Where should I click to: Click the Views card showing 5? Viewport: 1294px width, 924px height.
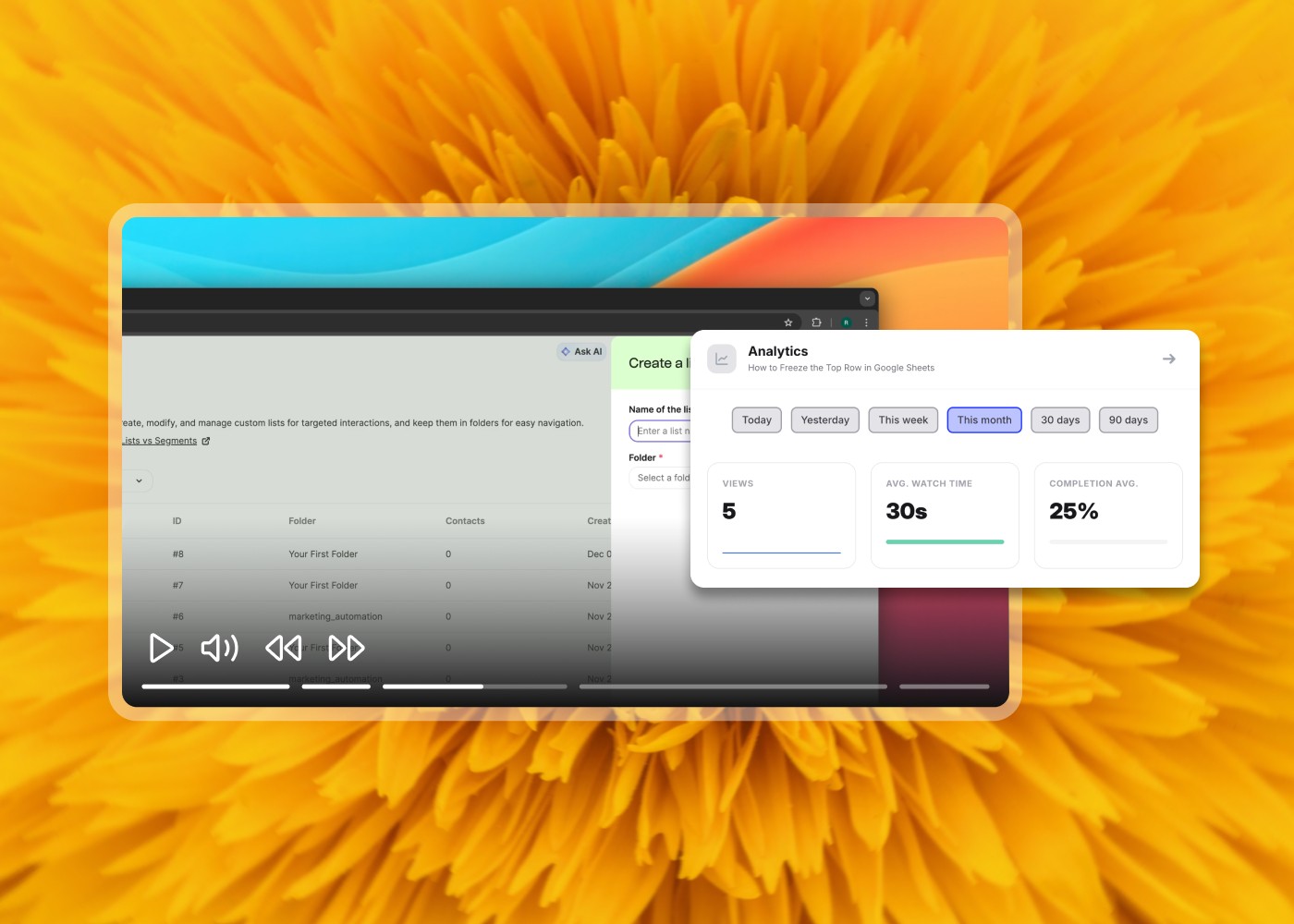pyautogui.click(x=781, y=516)
